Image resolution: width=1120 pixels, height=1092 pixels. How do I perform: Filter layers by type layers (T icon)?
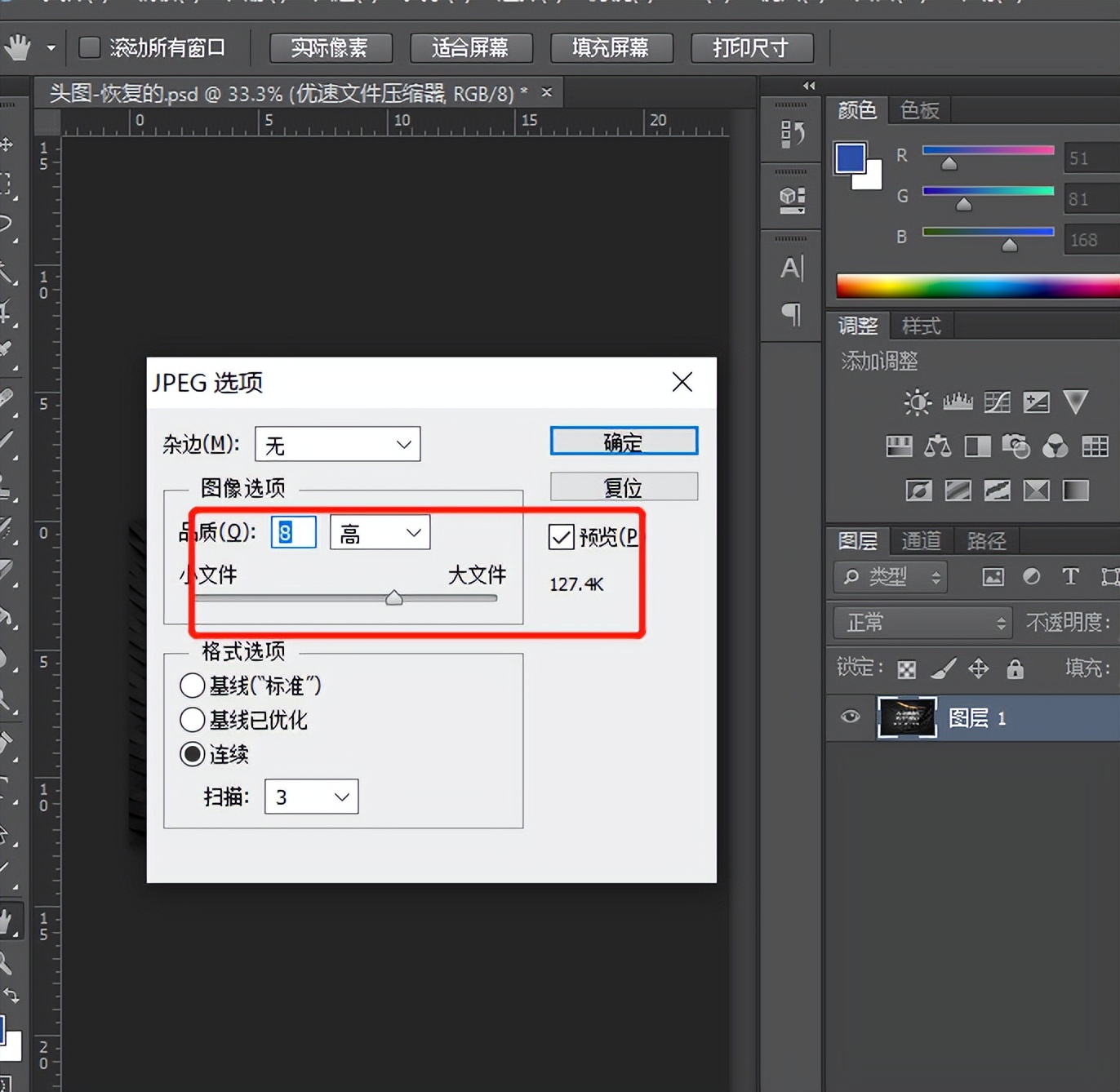coord(1069,577)
